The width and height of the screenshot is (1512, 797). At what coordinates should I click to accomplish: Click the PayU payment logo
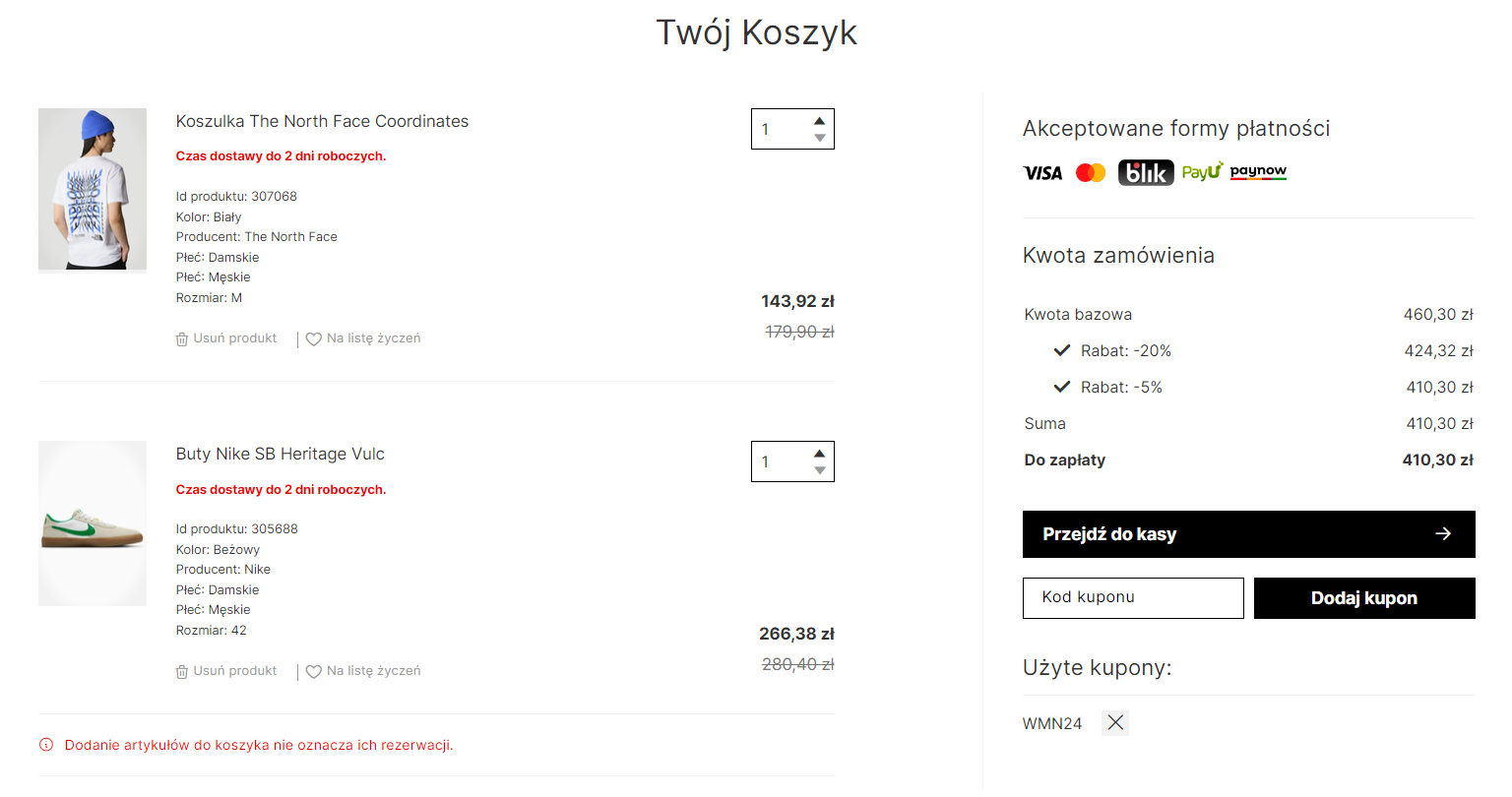coord(1202,171)
